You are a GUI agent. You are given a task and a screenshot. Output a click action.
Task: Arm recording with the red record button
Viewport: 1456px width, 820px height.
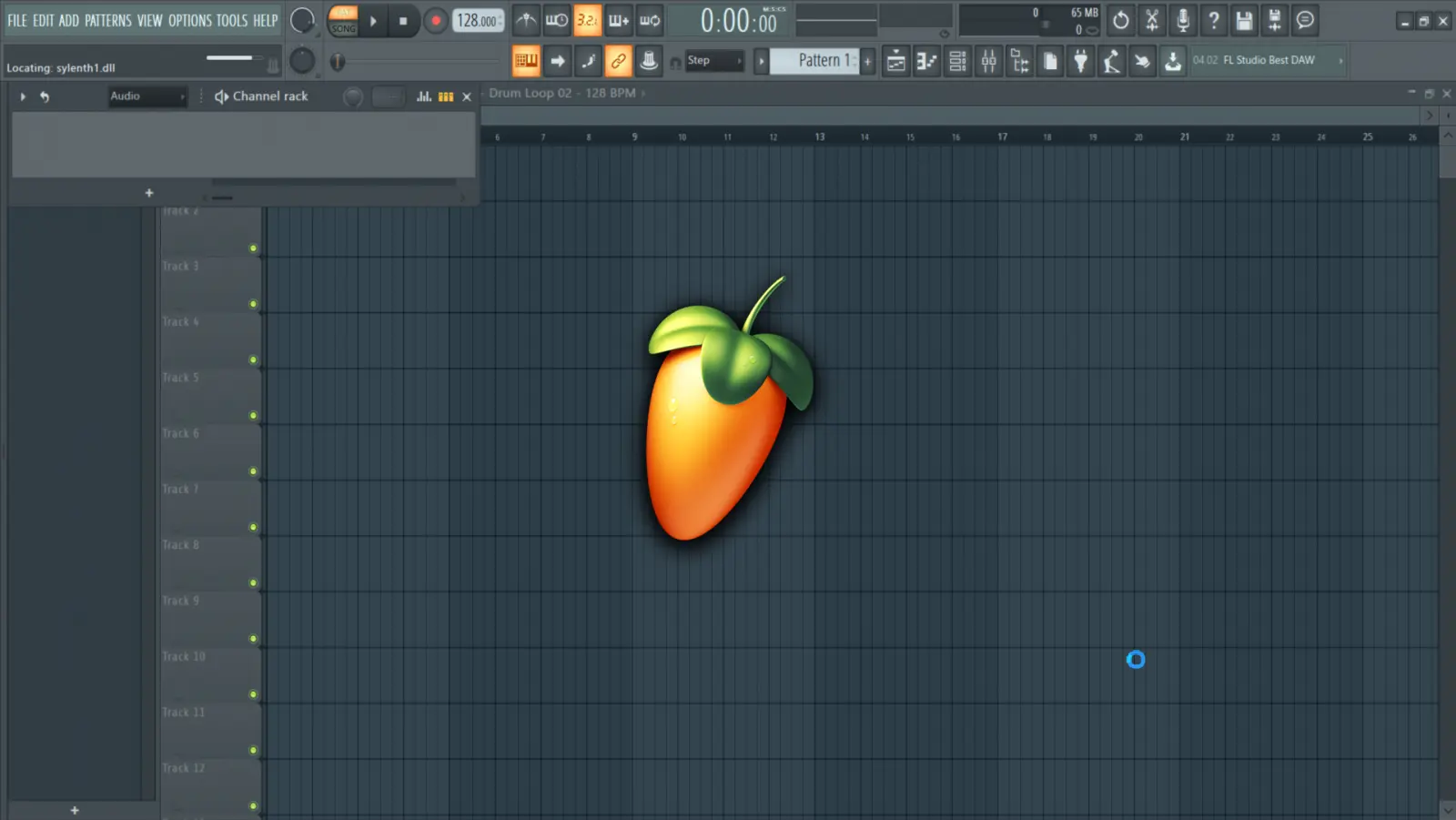(x=436, y=21)
